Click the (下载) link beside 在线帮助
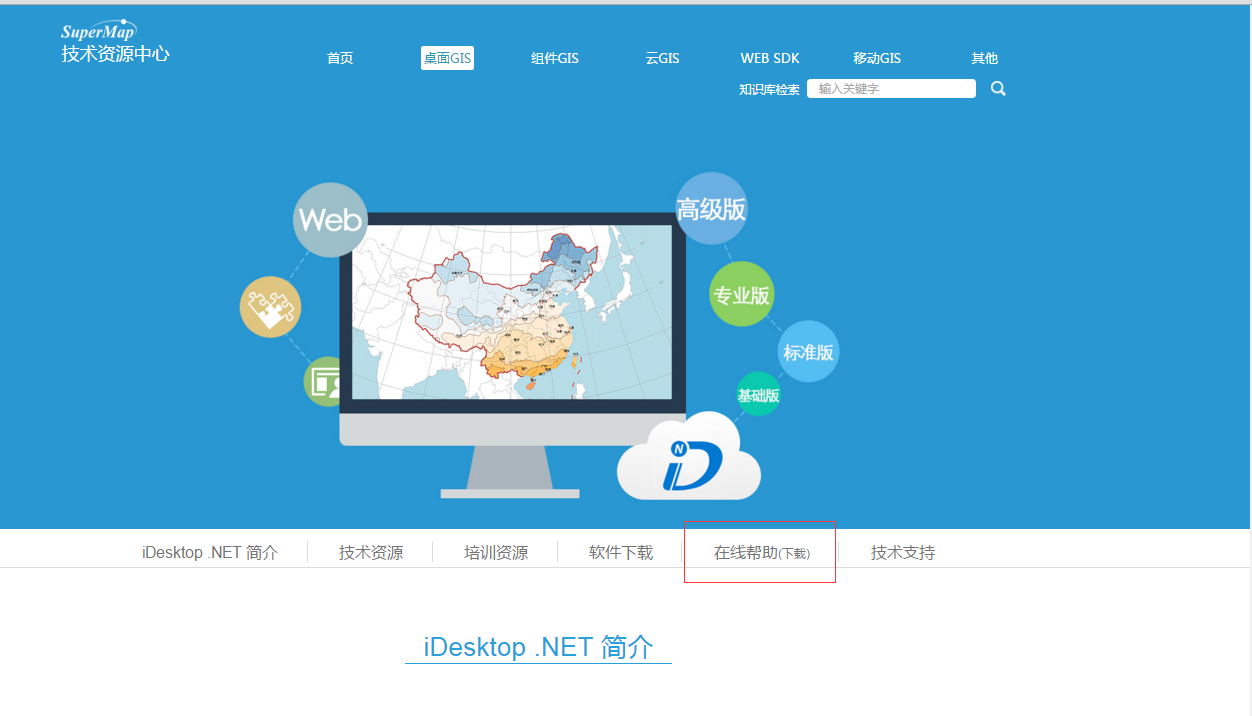This screenshot has width=1252, height=716. tap(795, 553)
